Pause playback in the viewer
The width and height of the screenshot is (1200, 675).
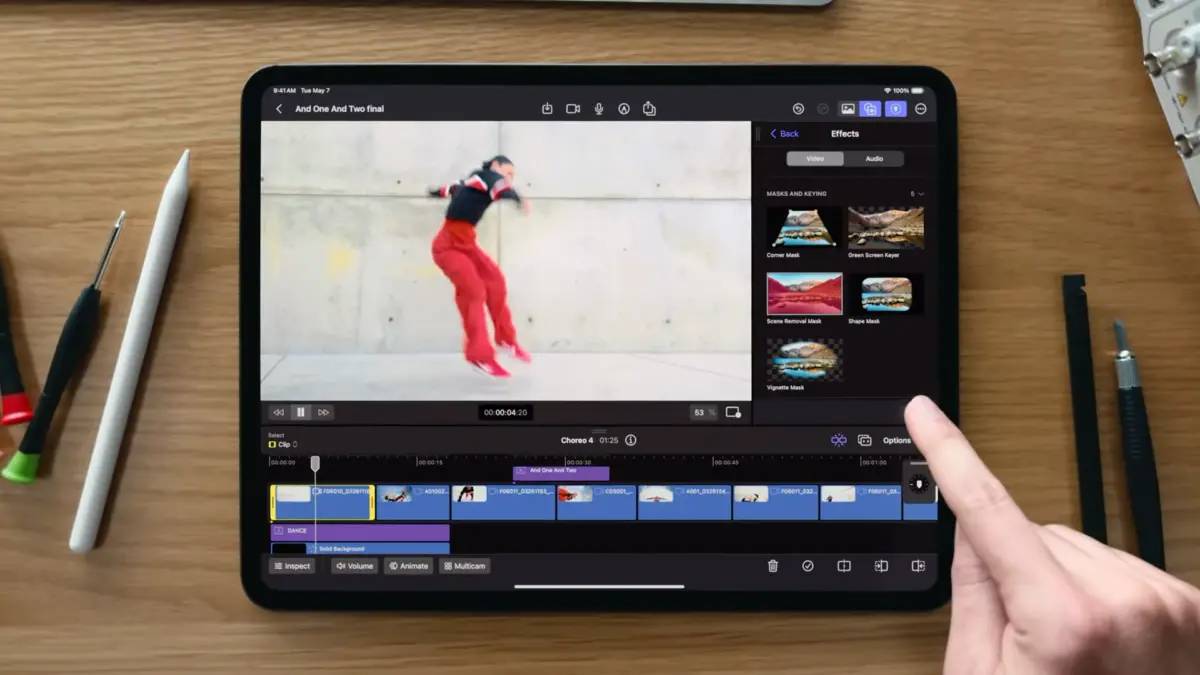click(301, 412)
